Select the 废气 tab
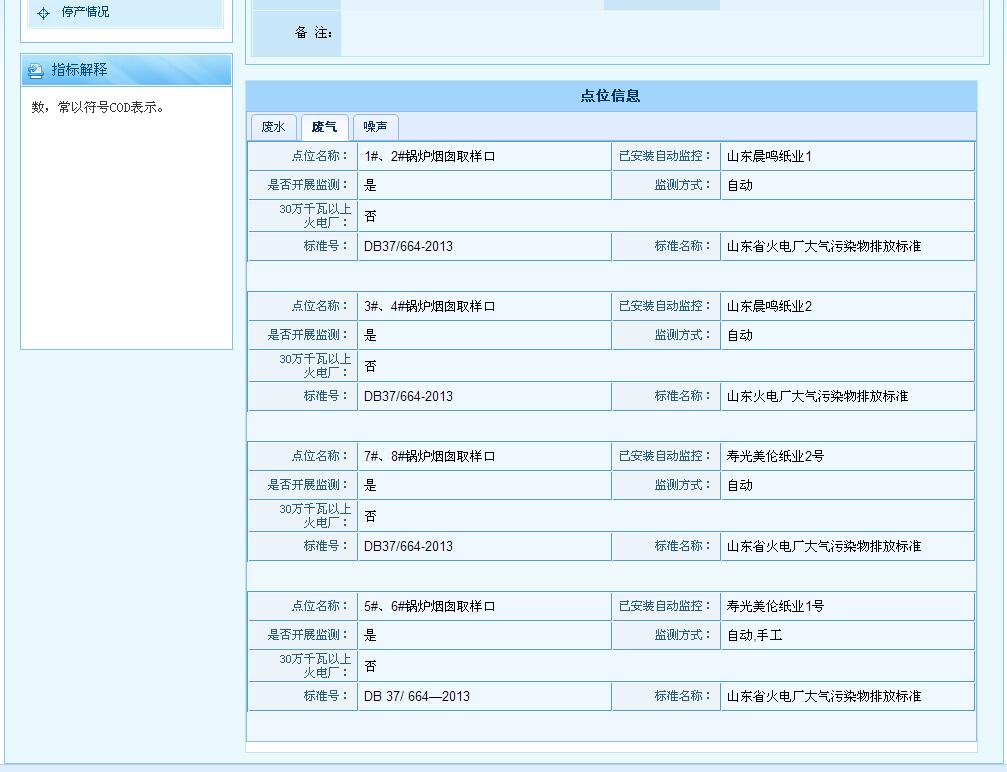Viewport: 1007px width, 772px height. [323, 126]
